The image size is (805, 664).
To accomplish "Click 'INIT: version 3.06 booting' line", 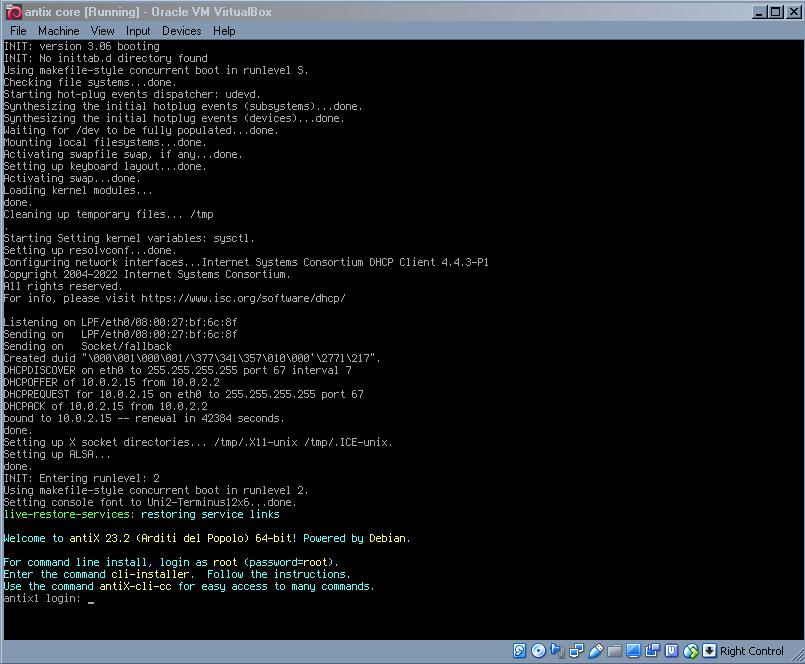I will pos(81,46).
